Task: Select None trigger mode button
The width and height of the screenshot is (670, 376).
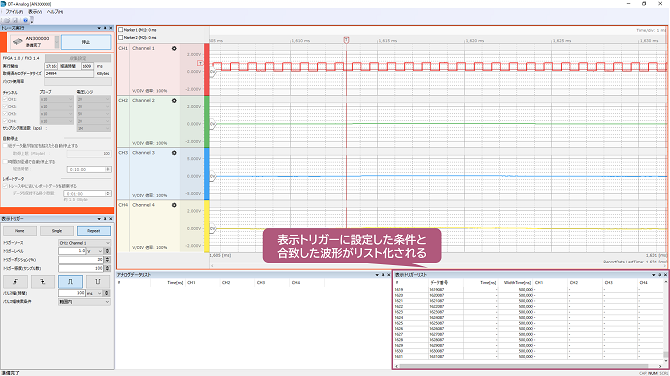Action: [20, 231]
